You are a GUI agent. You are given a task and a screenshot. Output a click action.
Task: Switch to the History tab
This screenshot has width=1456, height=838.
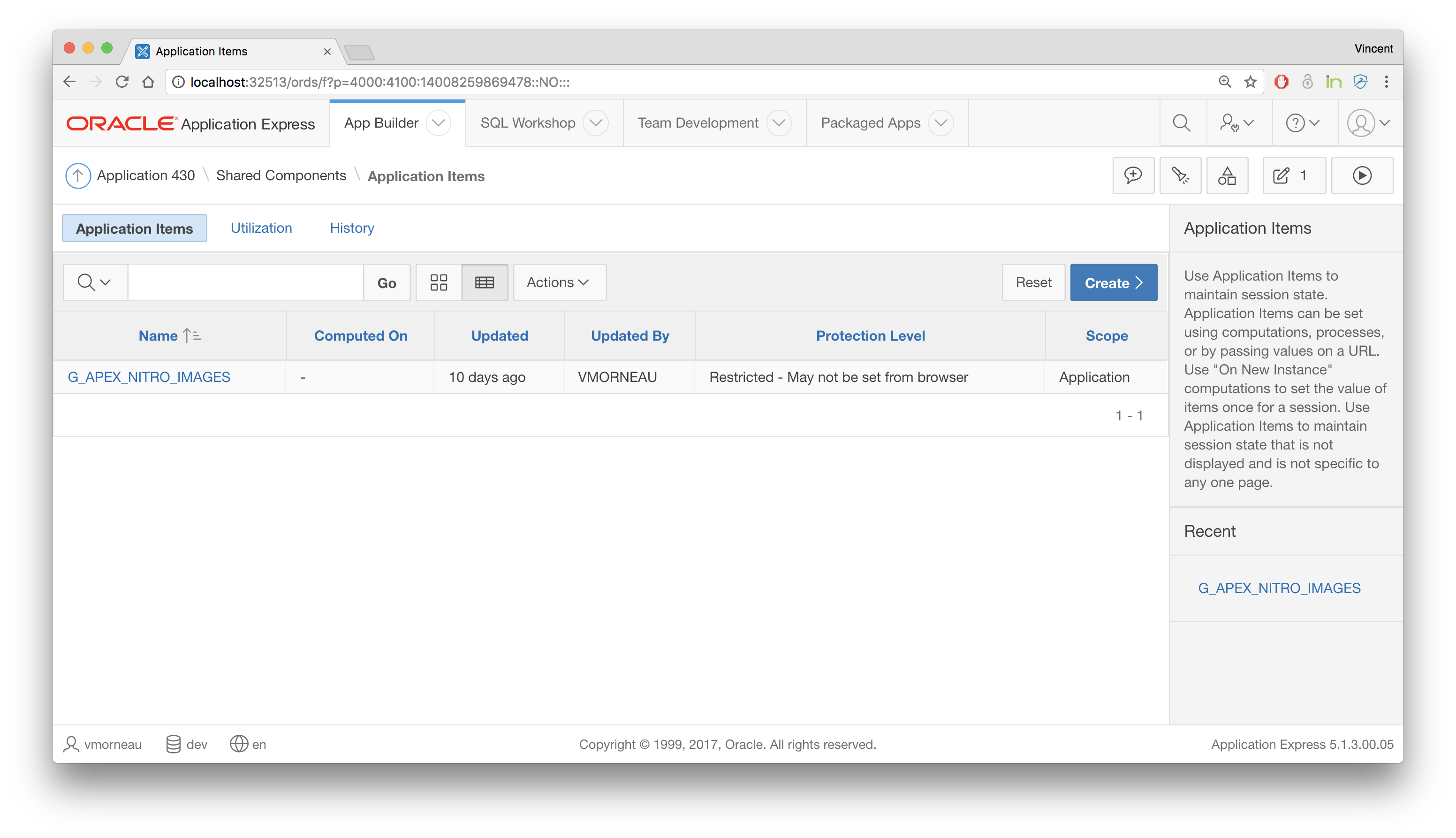[351, 228]
